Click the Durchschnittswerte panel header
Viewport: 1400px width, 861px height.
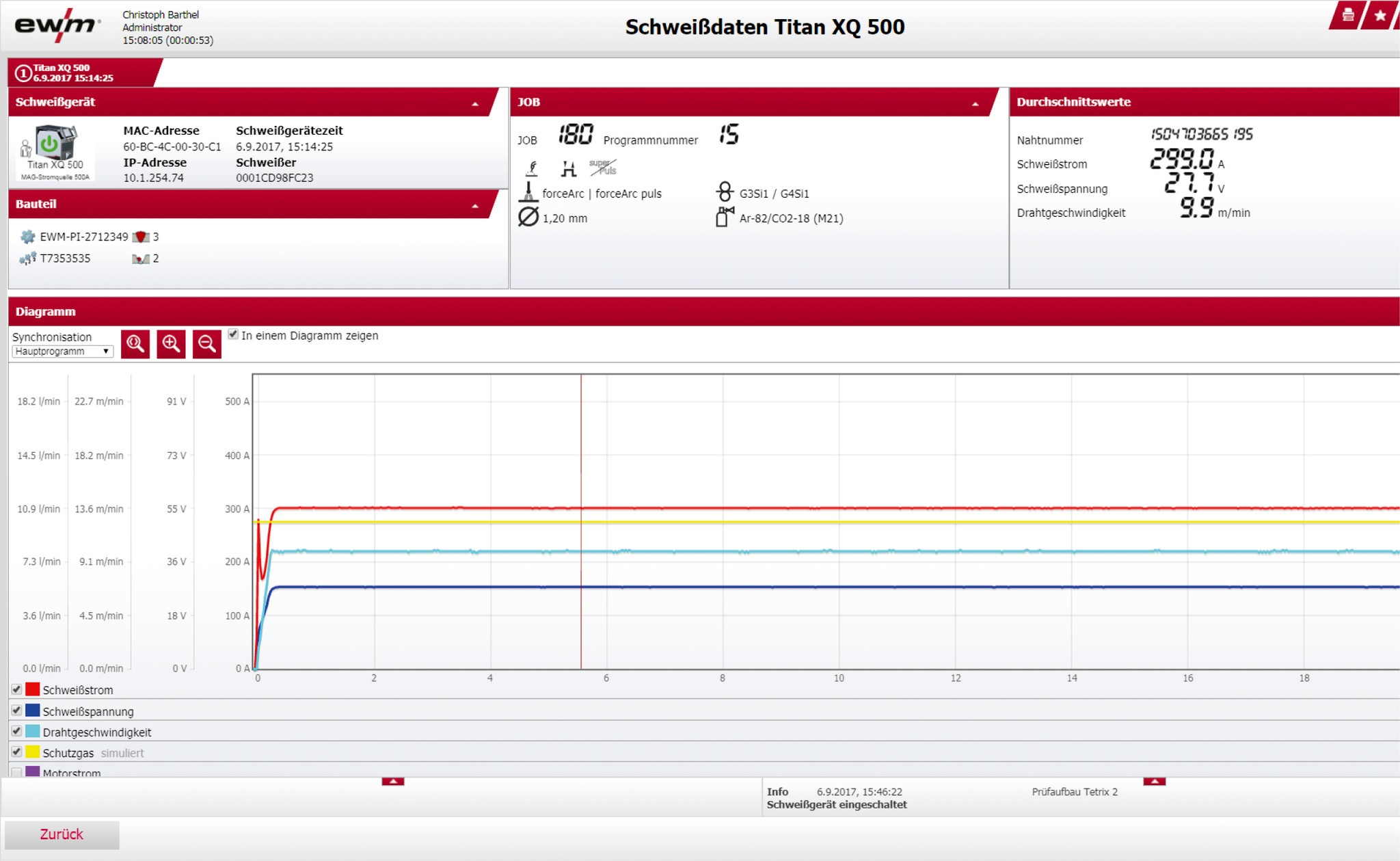1204,102
